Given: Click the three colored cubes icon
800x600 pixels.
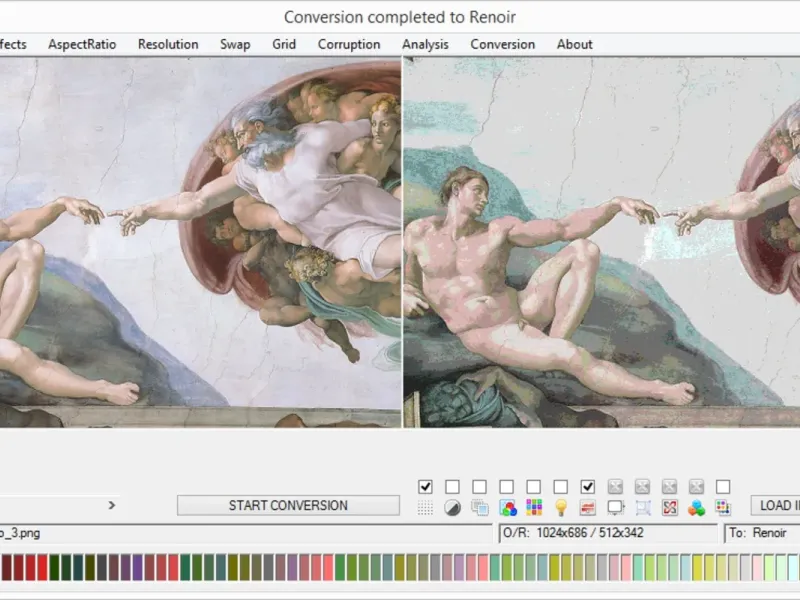Looking at the screenshot, I should 696,508.
